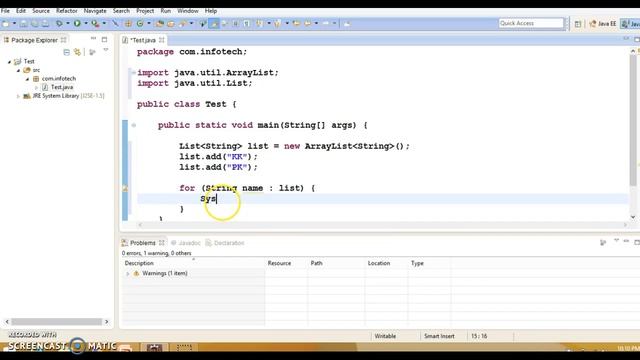Open the External Tools dropdown arrow

click(x=104, y=24)
